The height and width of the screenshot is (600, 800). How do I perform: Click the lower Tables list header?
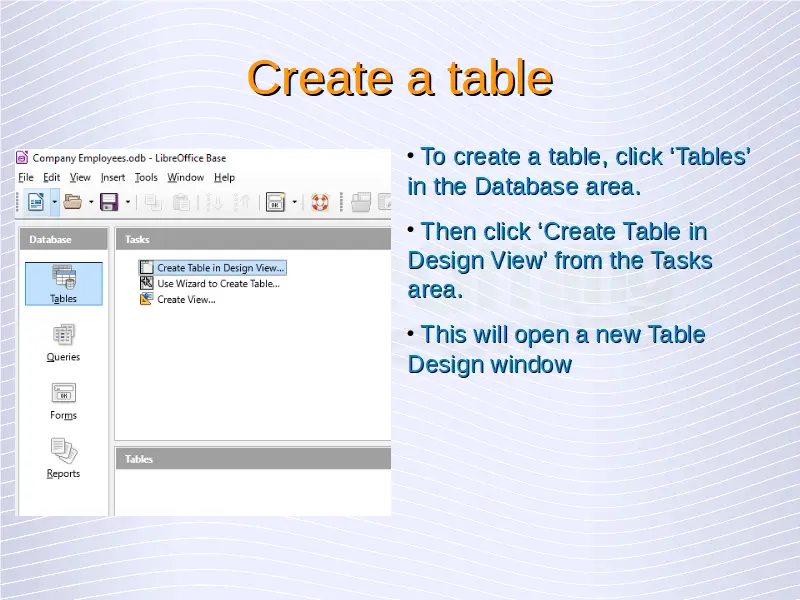pos(253,459)
